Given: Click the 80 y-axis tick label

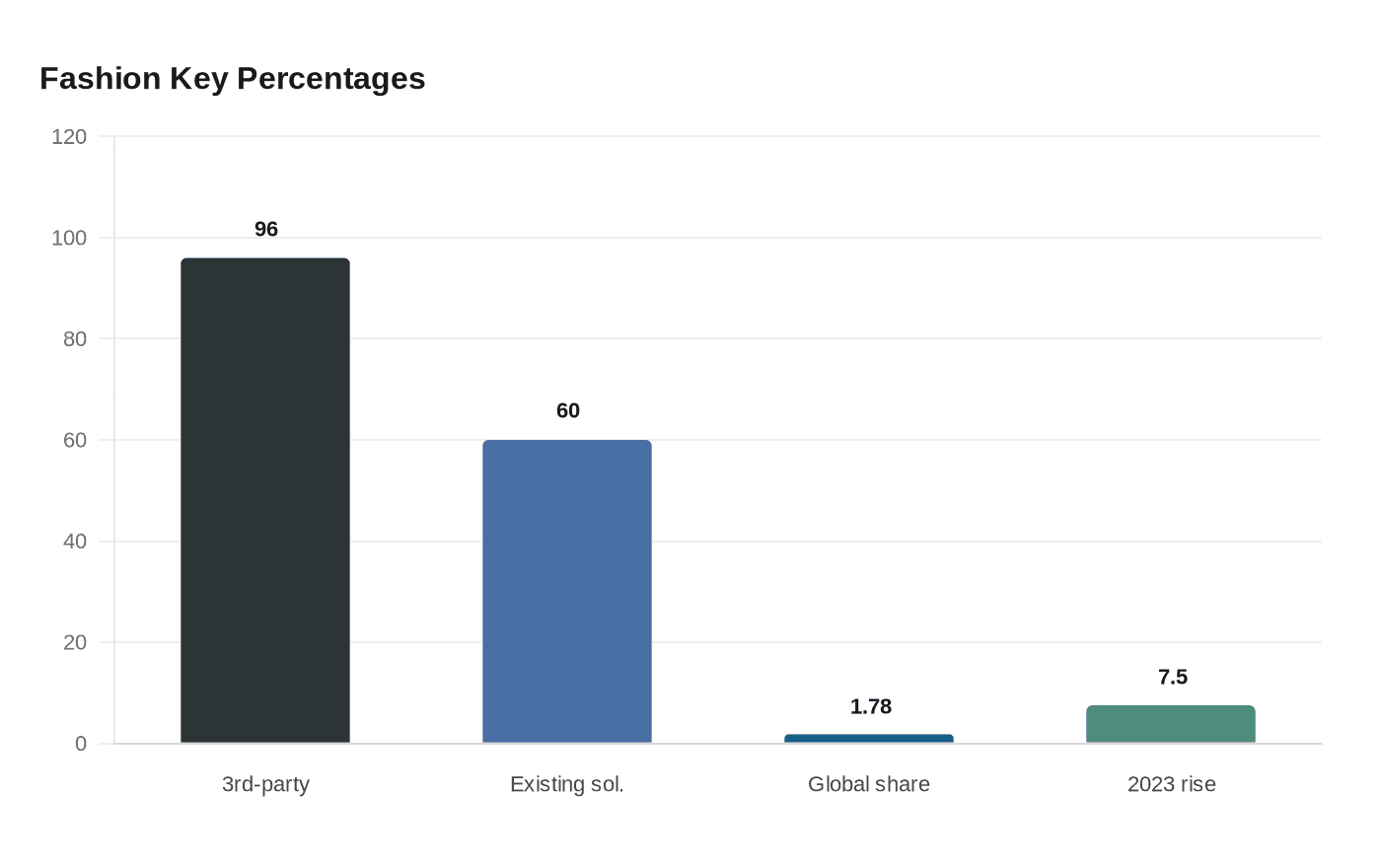Looking at the screenshot, I should click(75, 339).
